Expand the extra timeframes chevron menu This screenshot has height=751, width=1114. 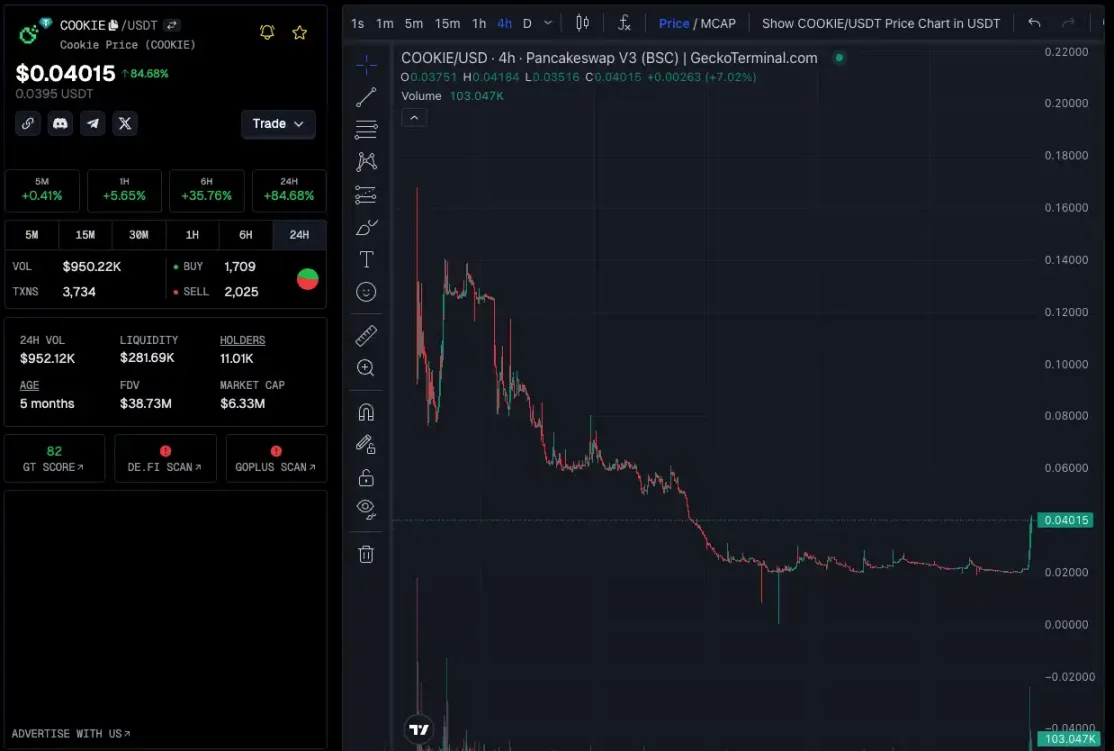(x=547, y=22)
